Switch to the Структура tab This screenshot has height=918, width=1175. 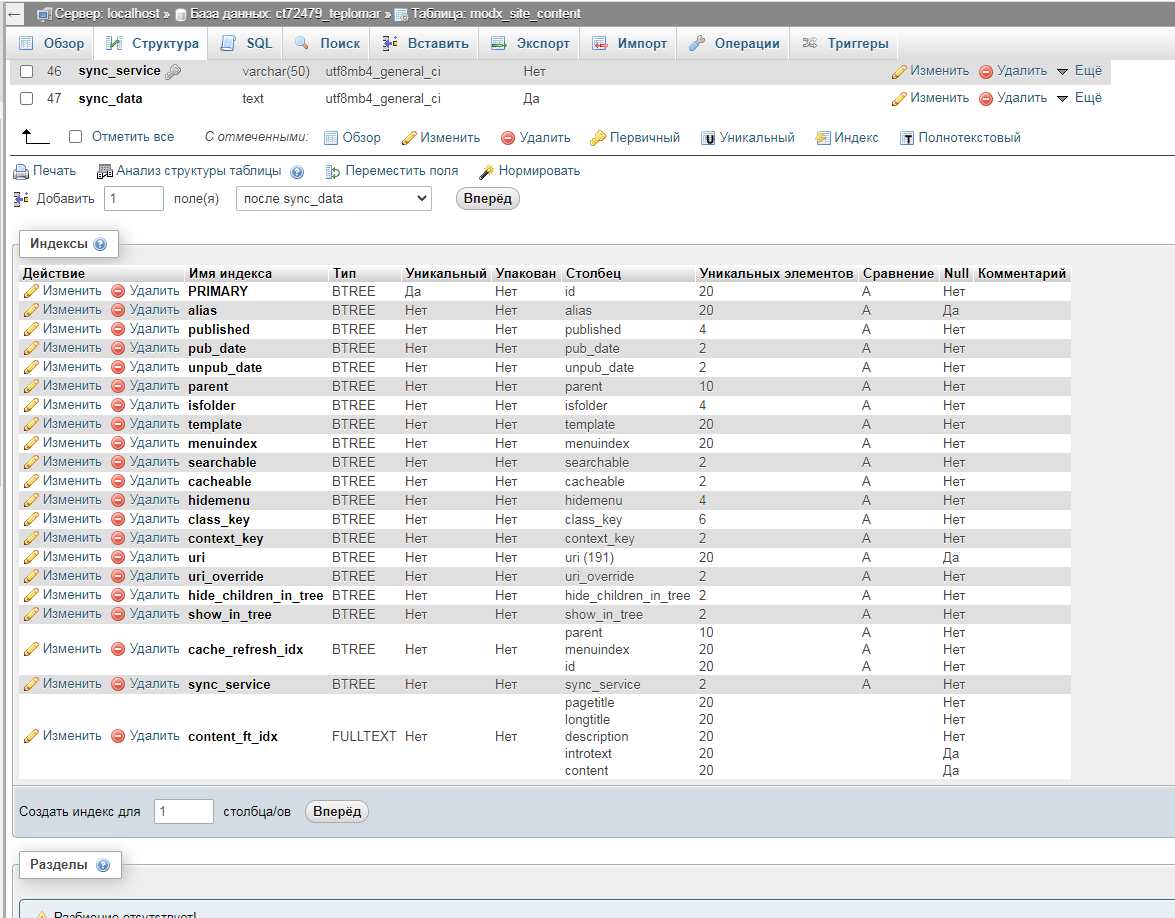click(x=152, y=43)
